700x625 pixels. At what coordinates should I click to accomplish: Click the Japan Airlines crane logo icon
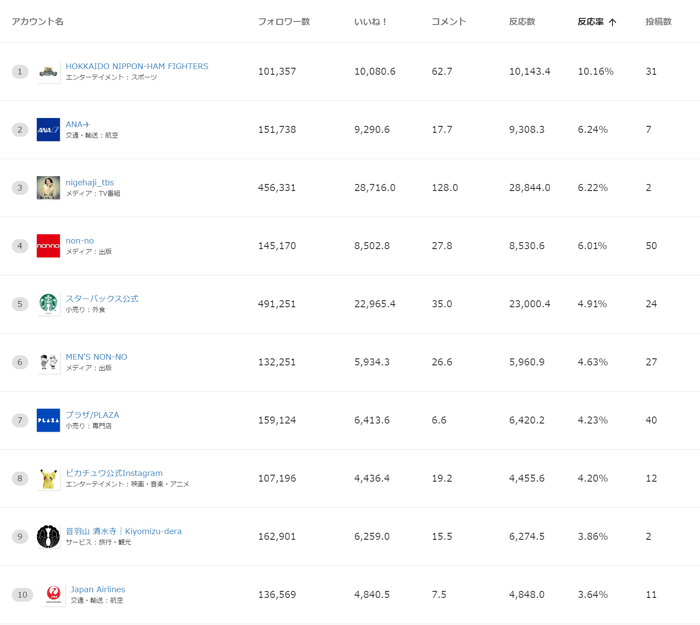[54, 595]
